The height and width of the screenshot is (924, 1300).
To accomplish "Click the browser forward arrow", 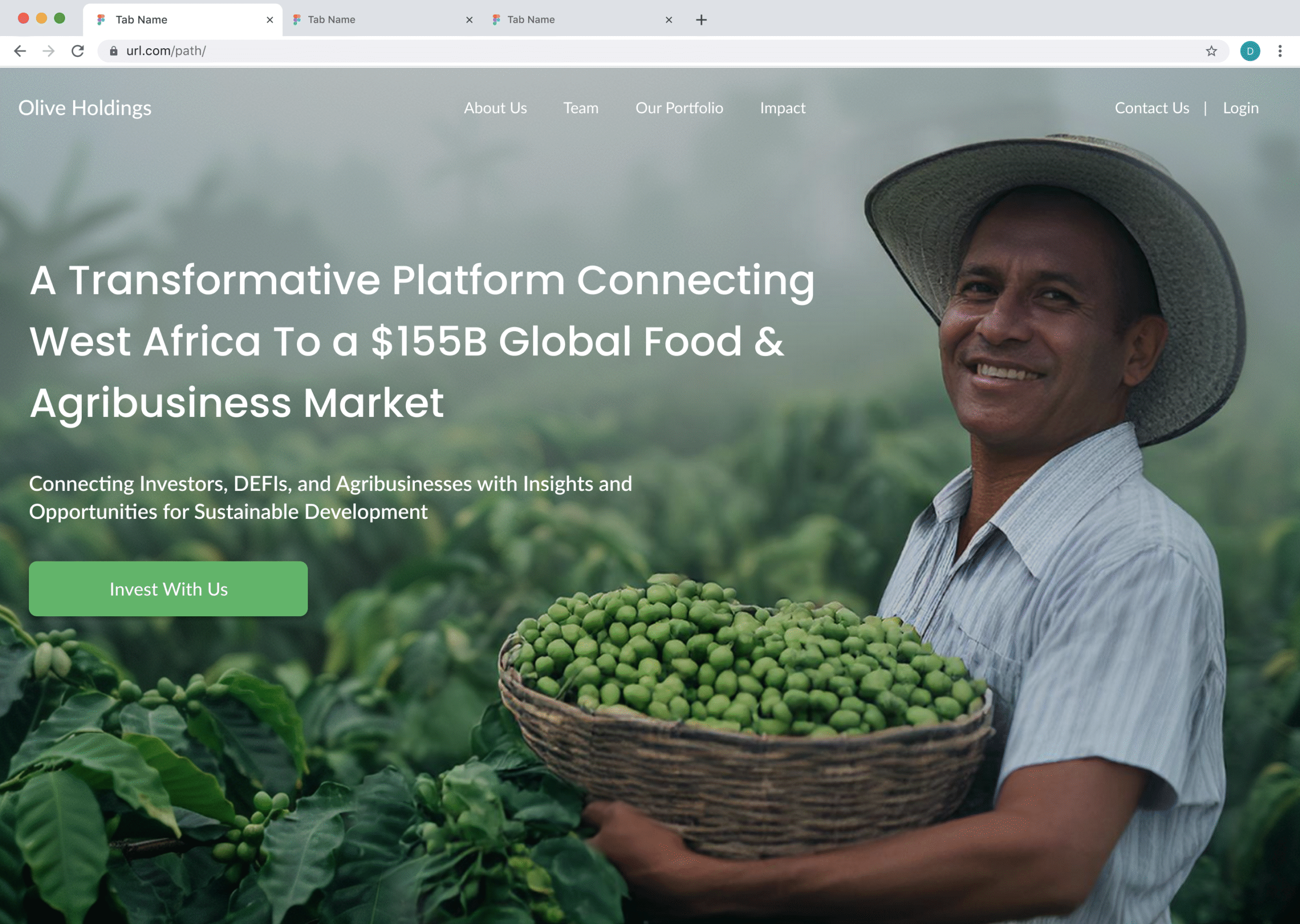I will (x=49, y=51).
